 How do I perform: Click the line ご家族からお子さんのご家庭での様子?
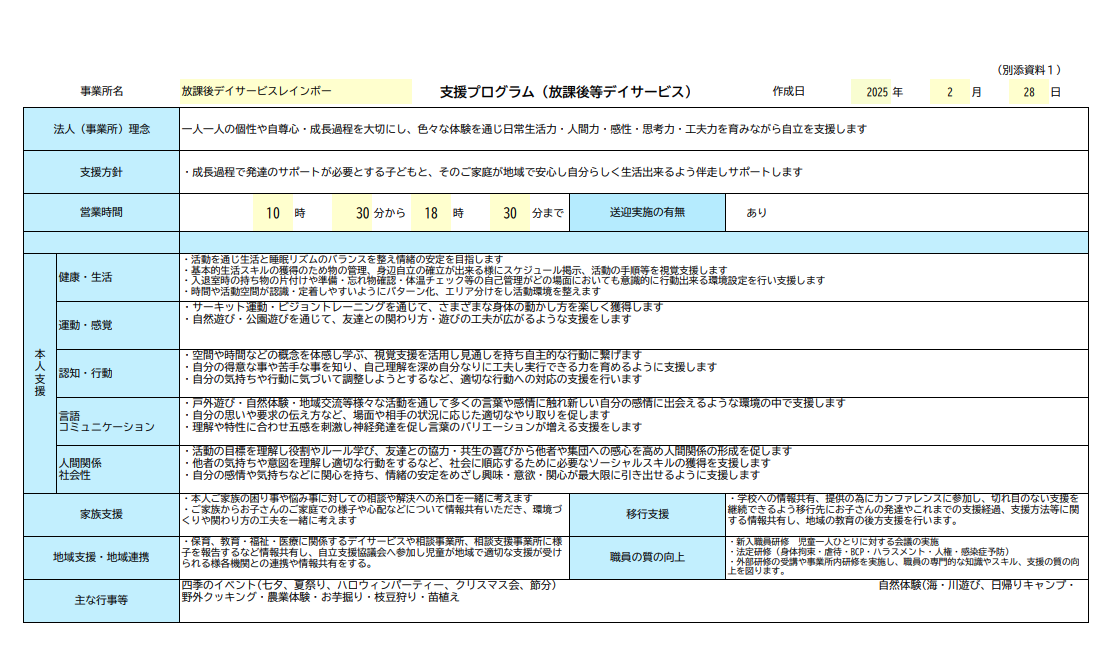372,515
